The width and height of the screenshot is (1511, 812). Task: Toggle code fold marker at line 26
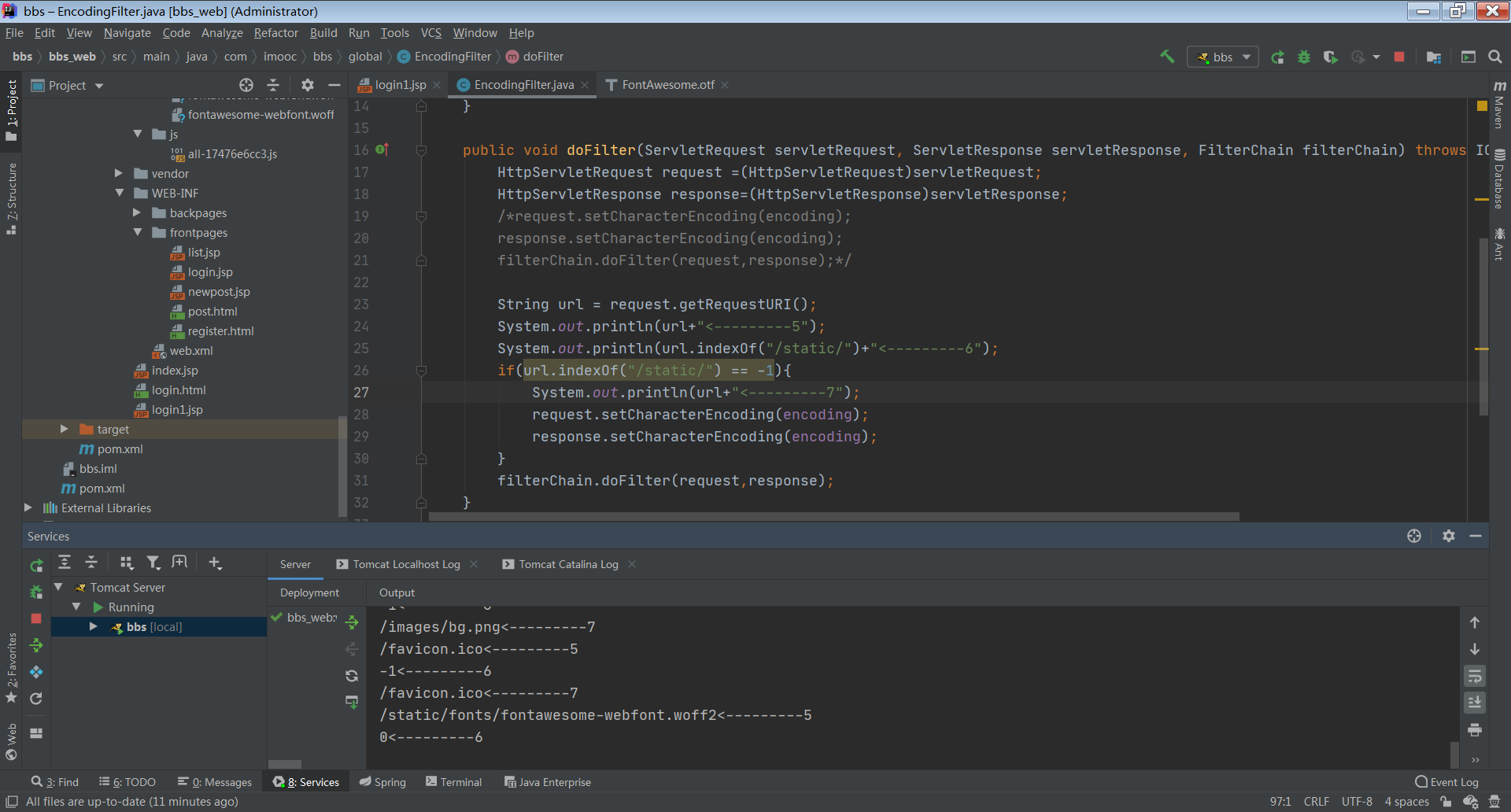point(421,370)
